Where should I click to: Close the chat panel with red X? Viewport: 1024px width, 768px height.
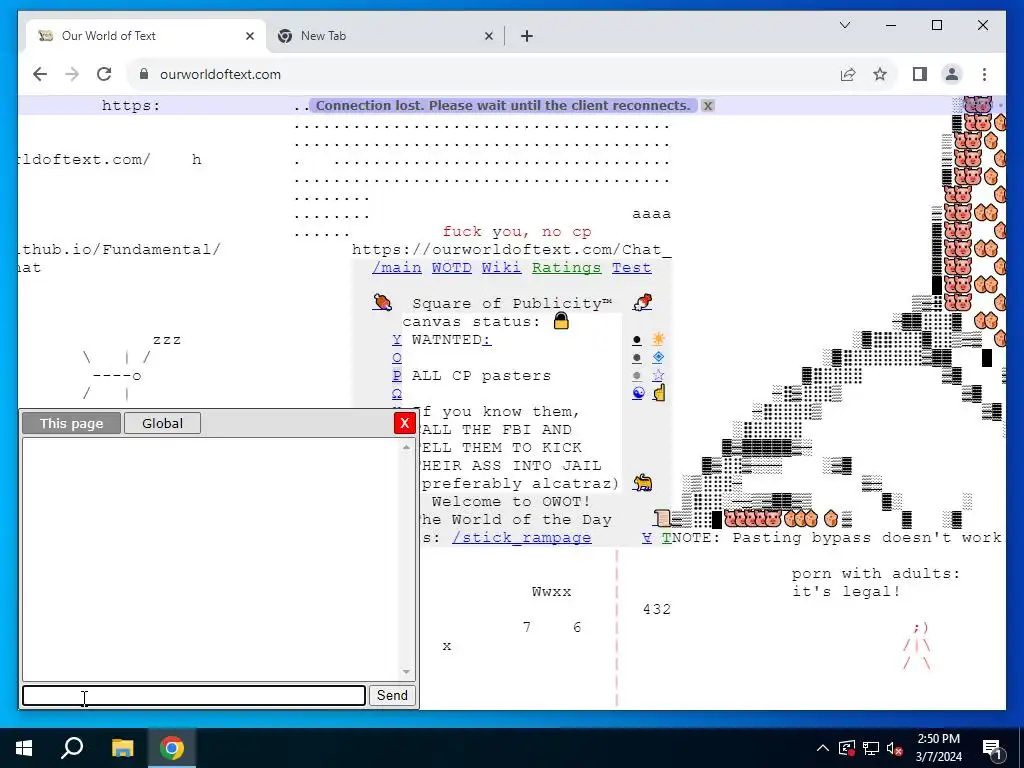click(x=405, y=423)
